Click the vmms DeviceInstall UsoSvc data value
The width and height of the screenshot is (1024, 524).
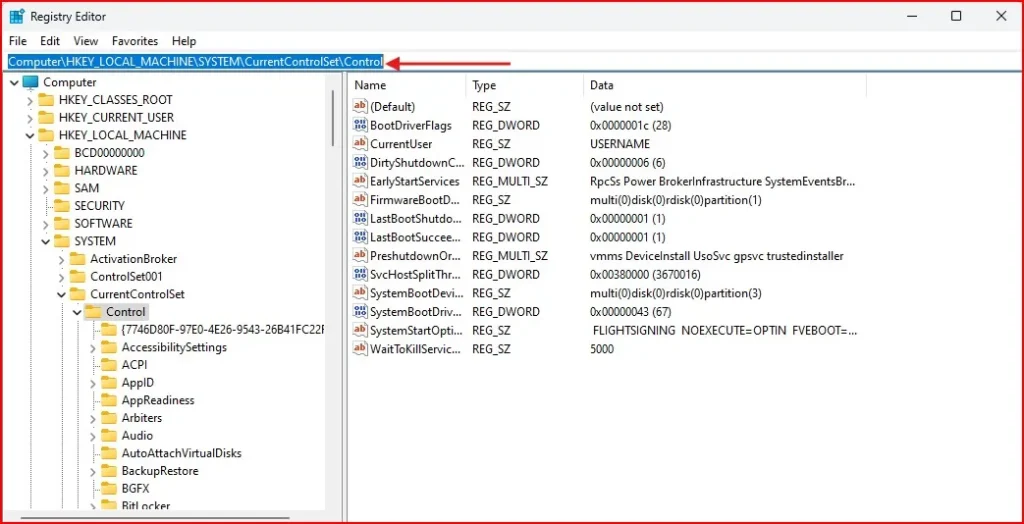tap(716, 255)
